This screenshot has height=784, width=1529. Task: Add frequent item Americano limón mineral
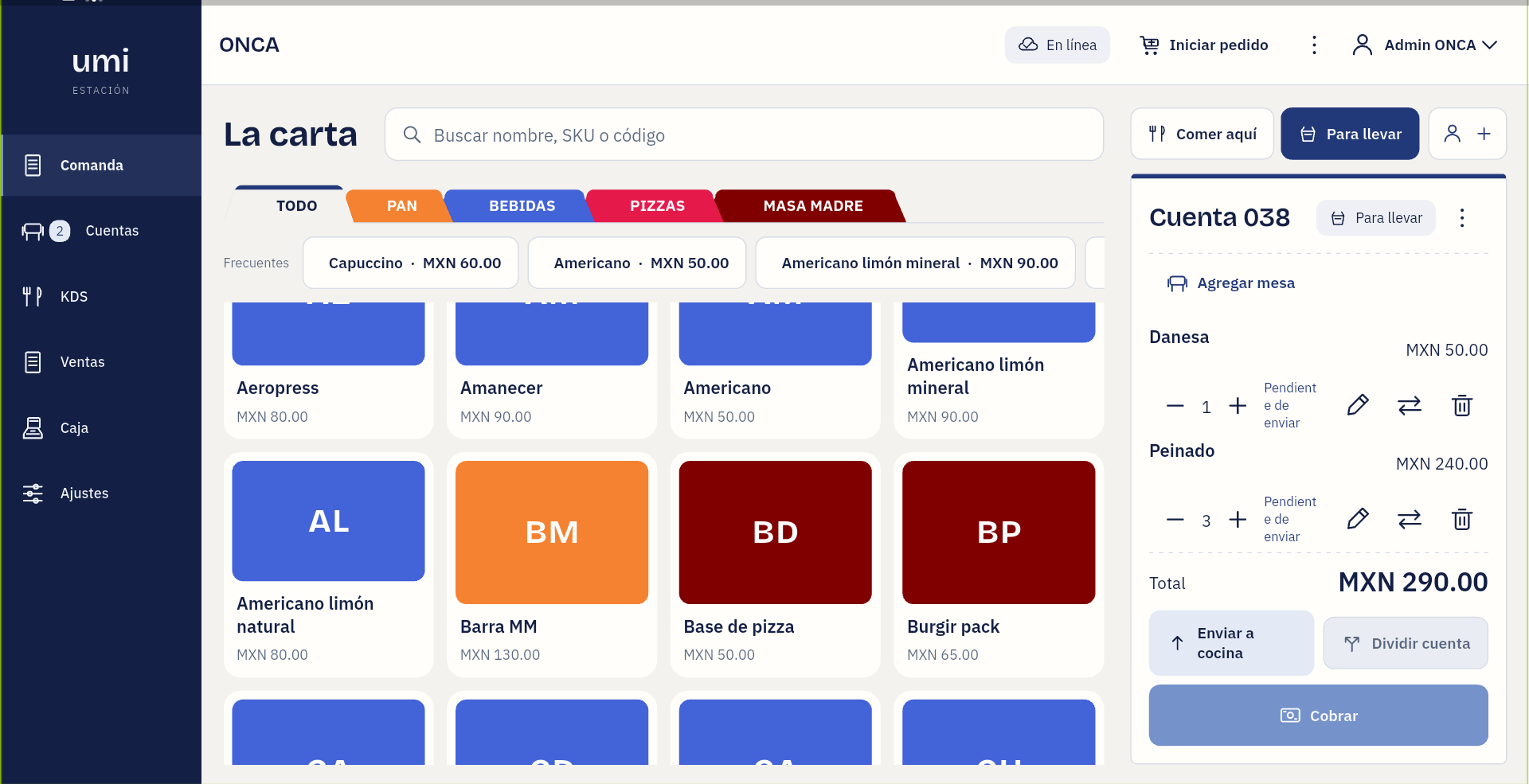[916, 263]
